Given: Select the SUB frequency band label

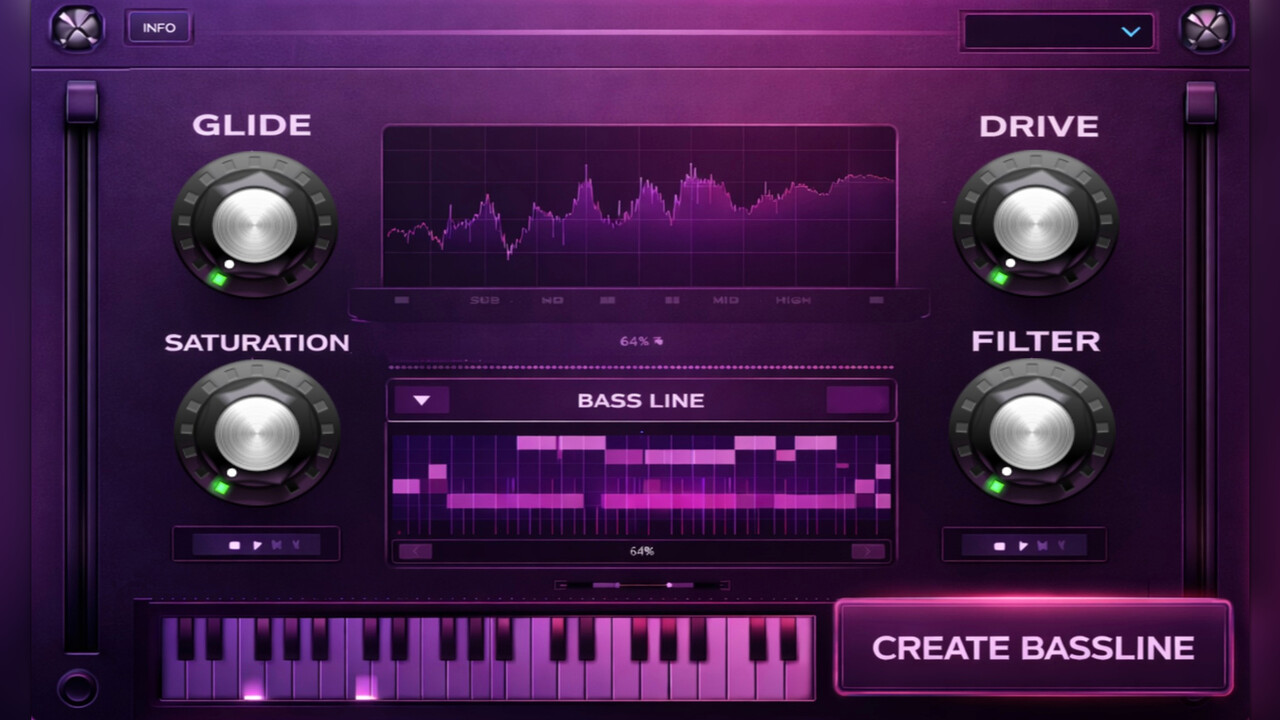Looking at the screenshot, I should 485,300.
